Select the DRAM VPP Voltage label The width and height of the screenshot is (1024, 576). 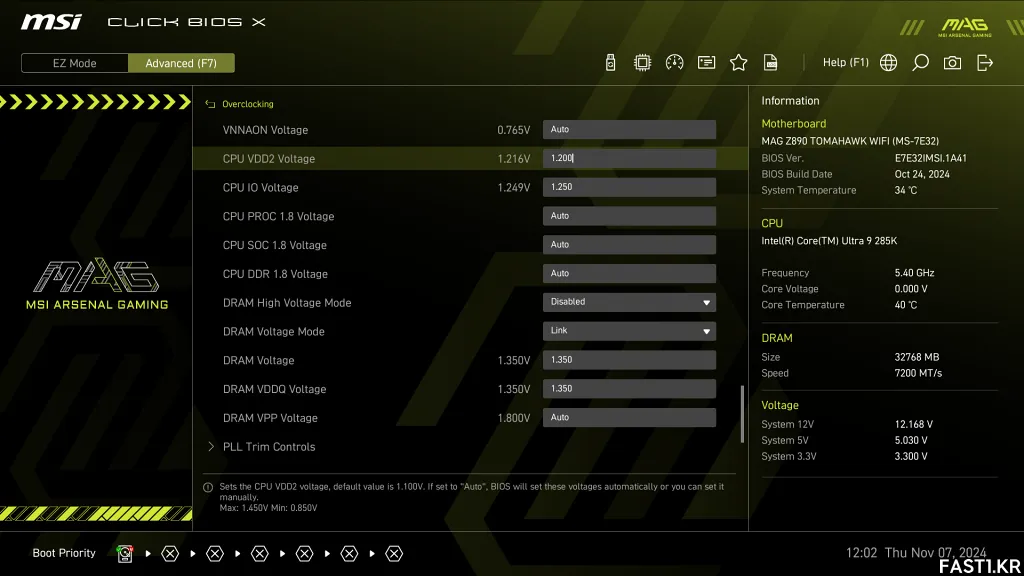click(x=270, y=418)
